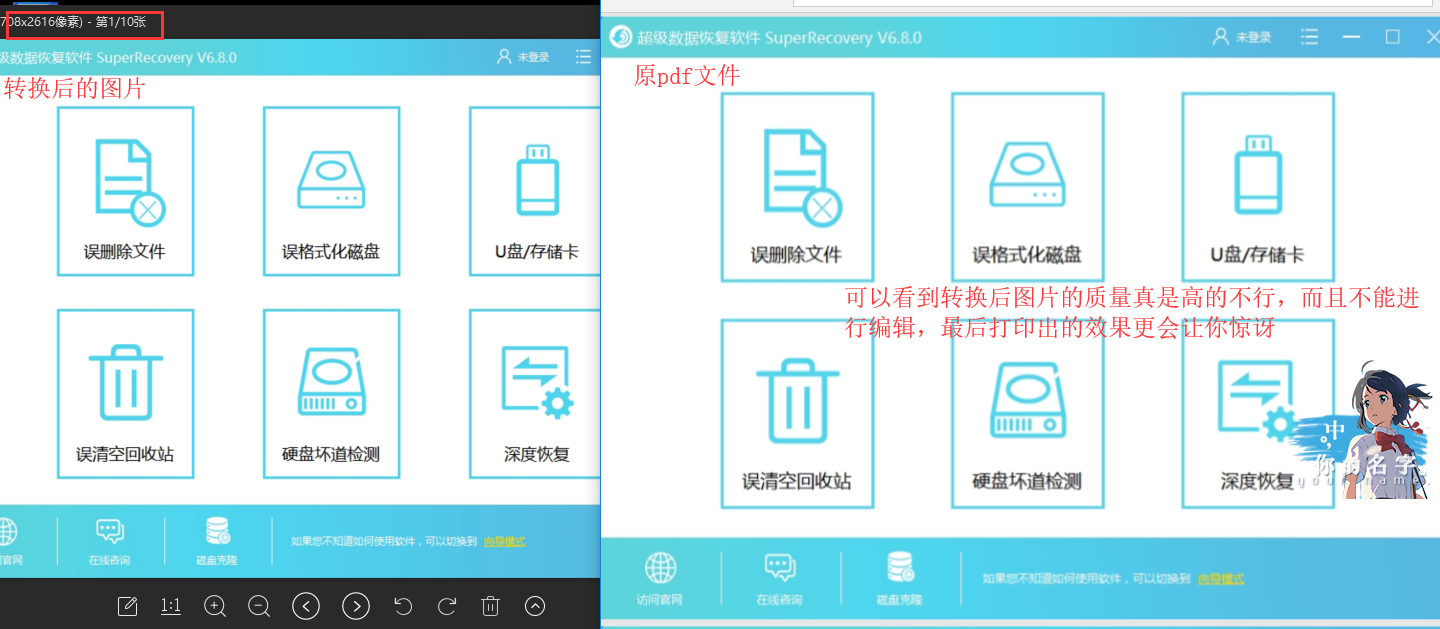Select 硬盘坏道检测 tile in right PDF window
This screenshot has height=629, width=1440.
1027,414
